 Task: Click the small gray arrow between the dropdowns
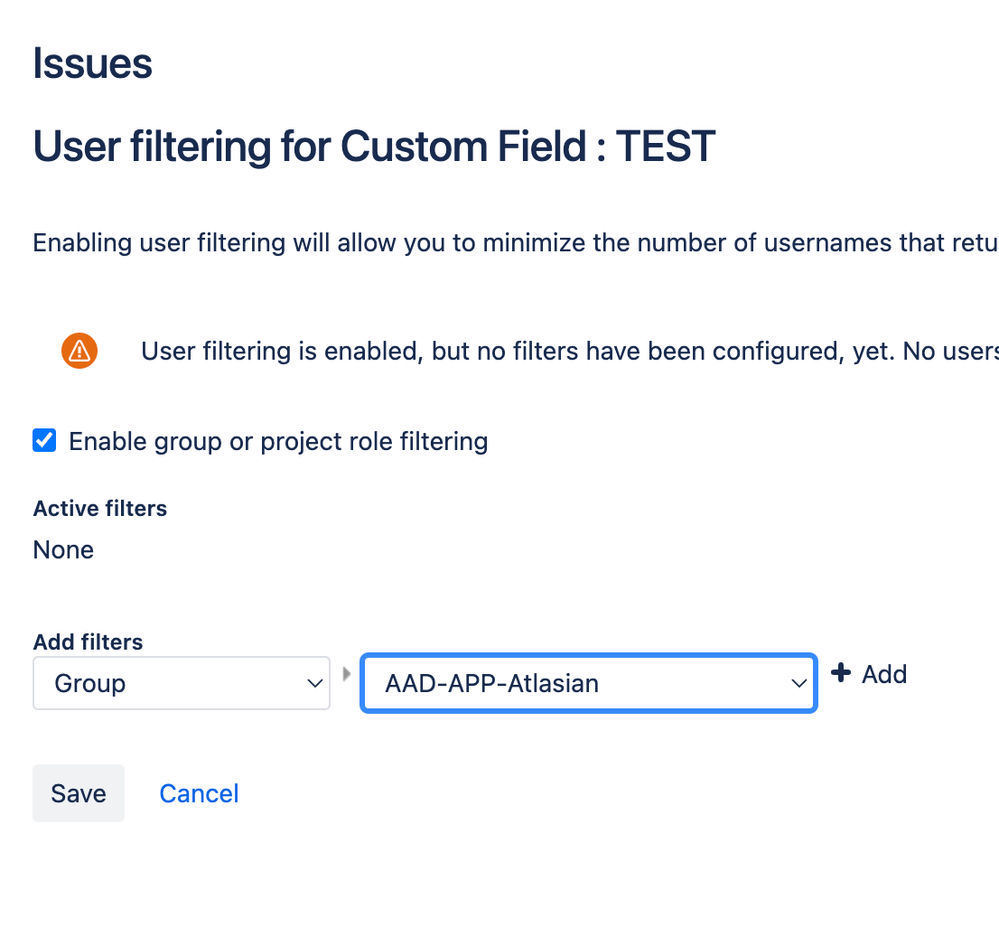point(346,674)
